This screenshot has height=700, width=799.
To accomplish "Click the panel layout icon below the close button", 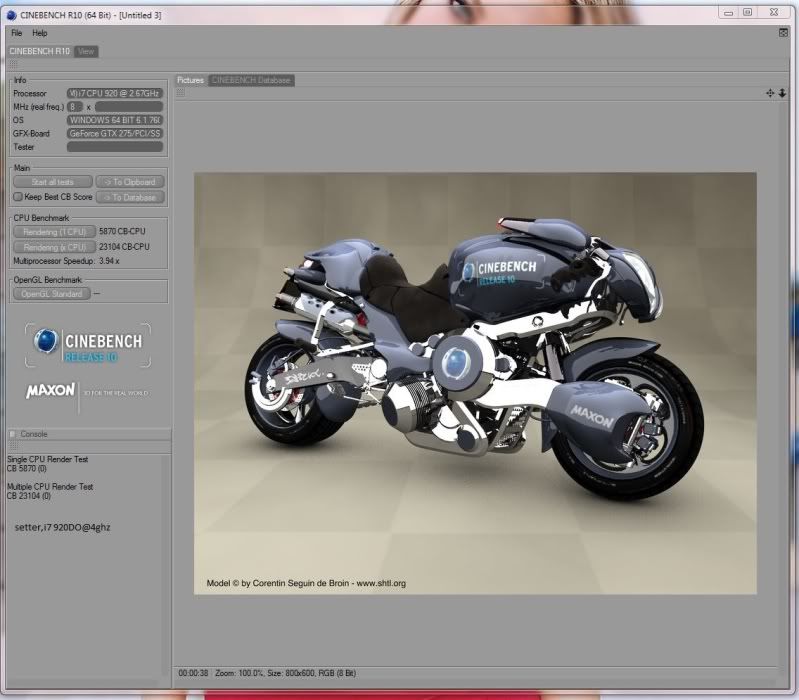I will (x=783, y=33).
